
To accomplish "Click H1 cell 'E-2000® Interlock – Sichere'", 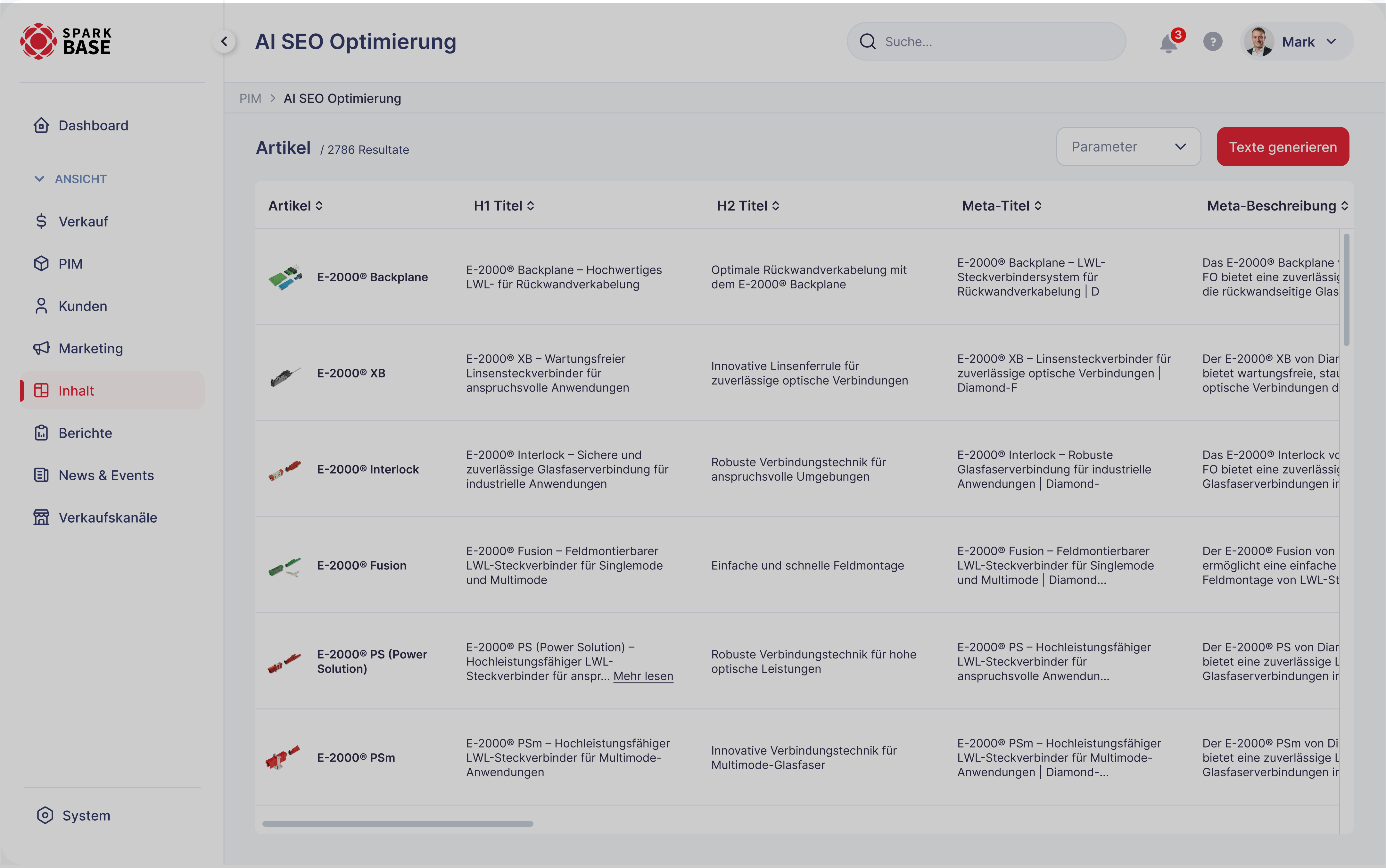I will pyautogui.click(x=567, y=469).
